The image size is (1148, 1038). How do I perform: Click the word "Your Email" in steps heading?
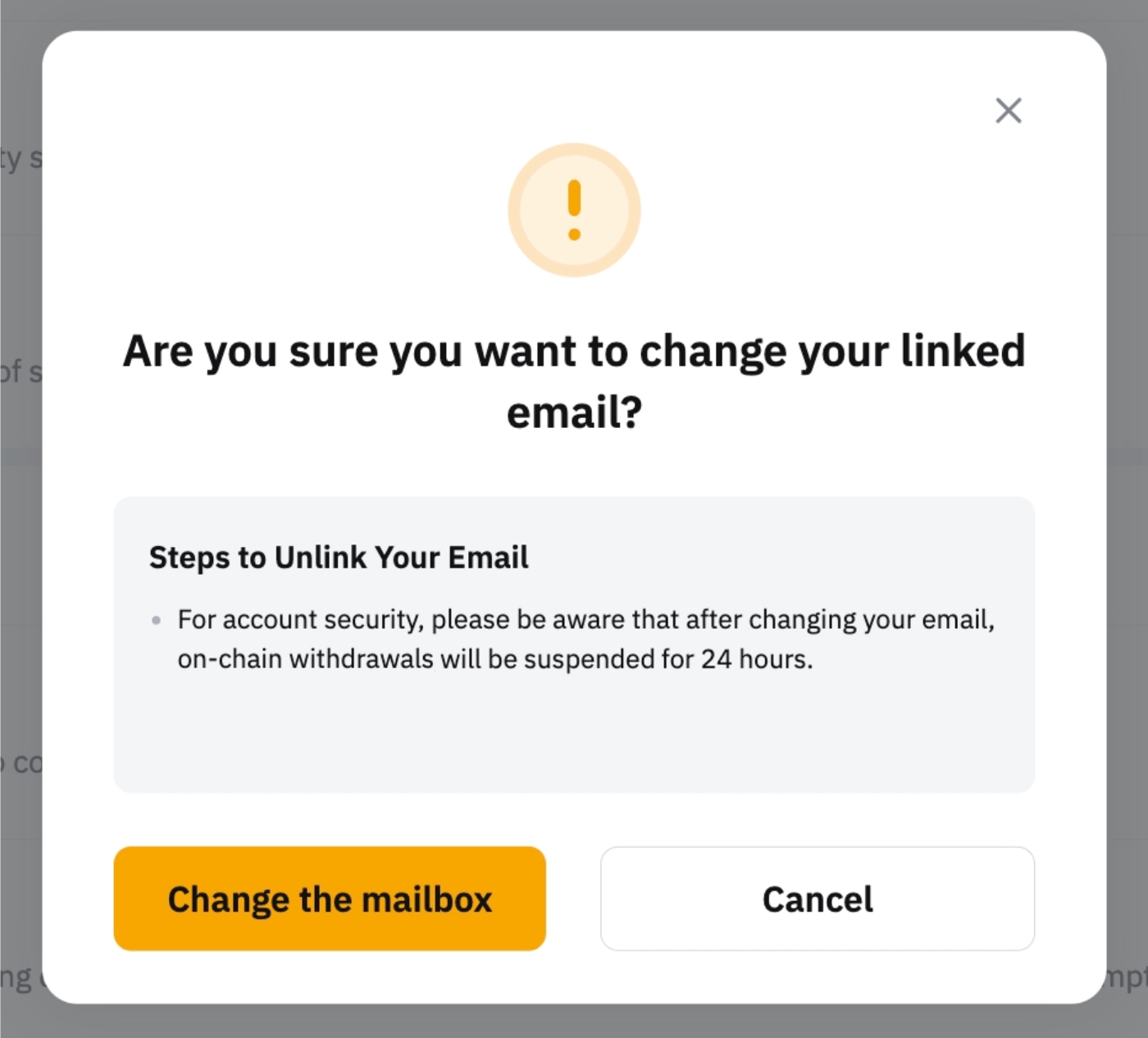(x=451, y=558)
